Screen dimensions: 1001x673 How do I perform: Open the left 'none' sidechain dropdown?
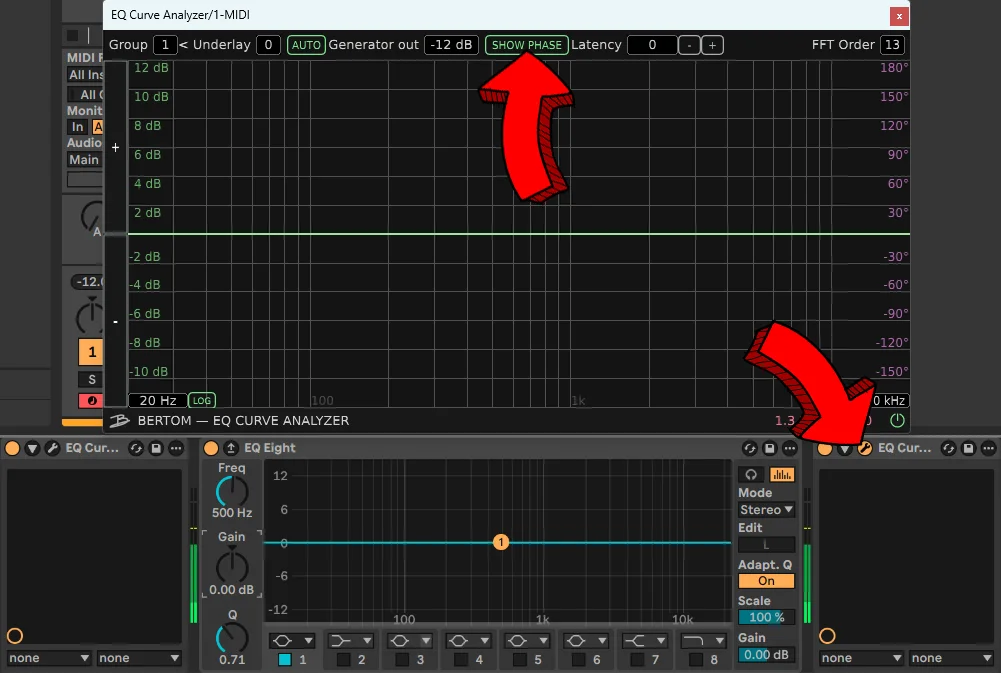coord(48,657)
